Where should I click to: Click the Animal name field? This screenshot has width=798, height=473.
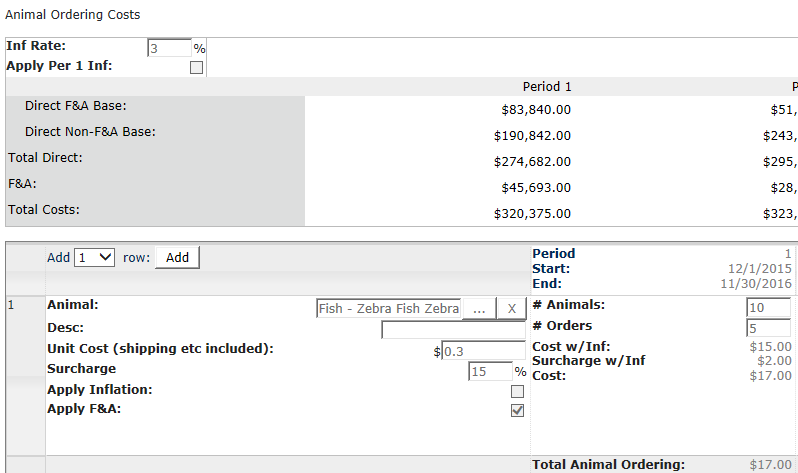point(388,309)
